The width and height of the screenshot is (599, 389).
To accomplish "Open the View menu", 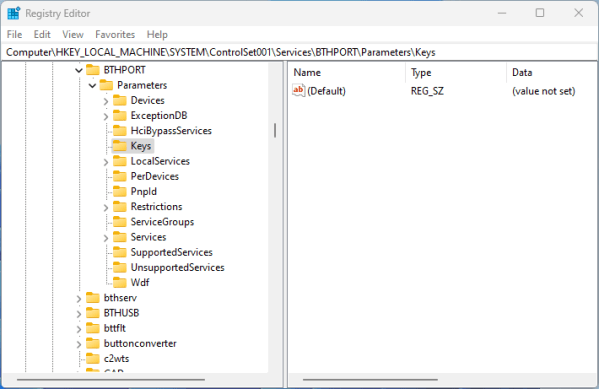I will click(x=73, y=34).
